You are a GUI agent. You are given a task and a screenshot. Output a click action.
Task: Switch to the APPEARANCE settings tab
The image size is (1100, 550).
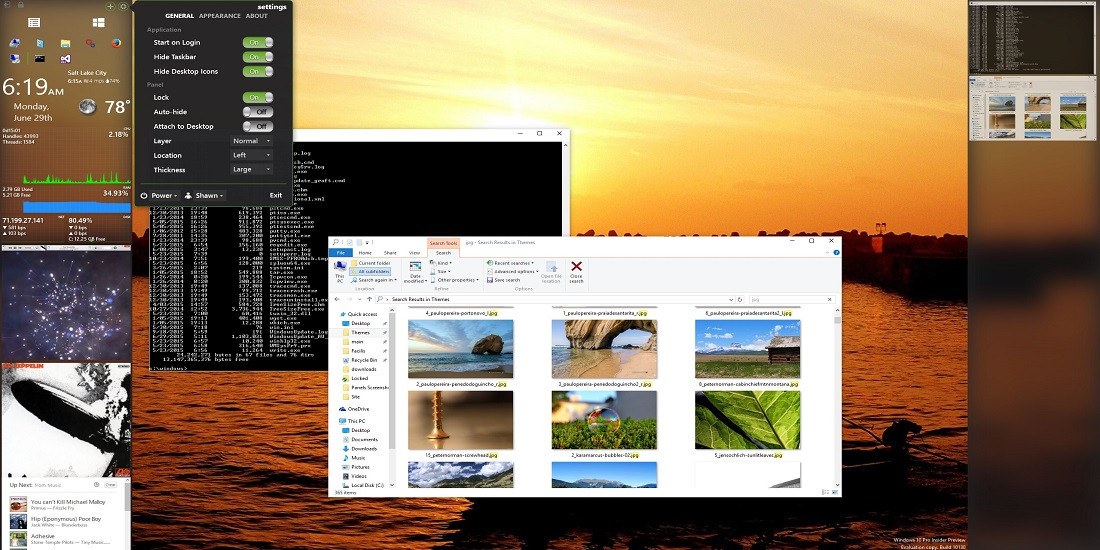tap(220, 16)
